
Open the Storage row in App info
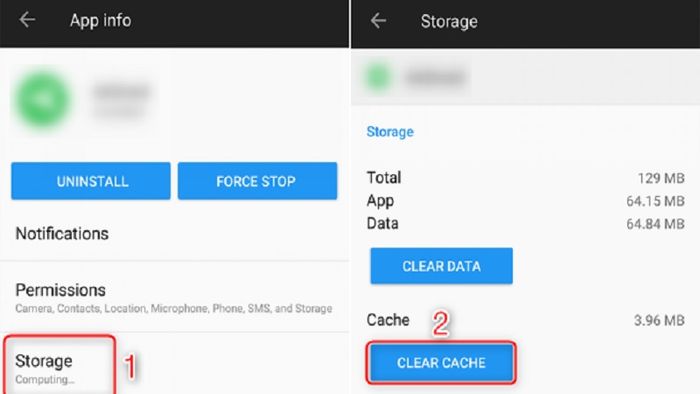175,364
